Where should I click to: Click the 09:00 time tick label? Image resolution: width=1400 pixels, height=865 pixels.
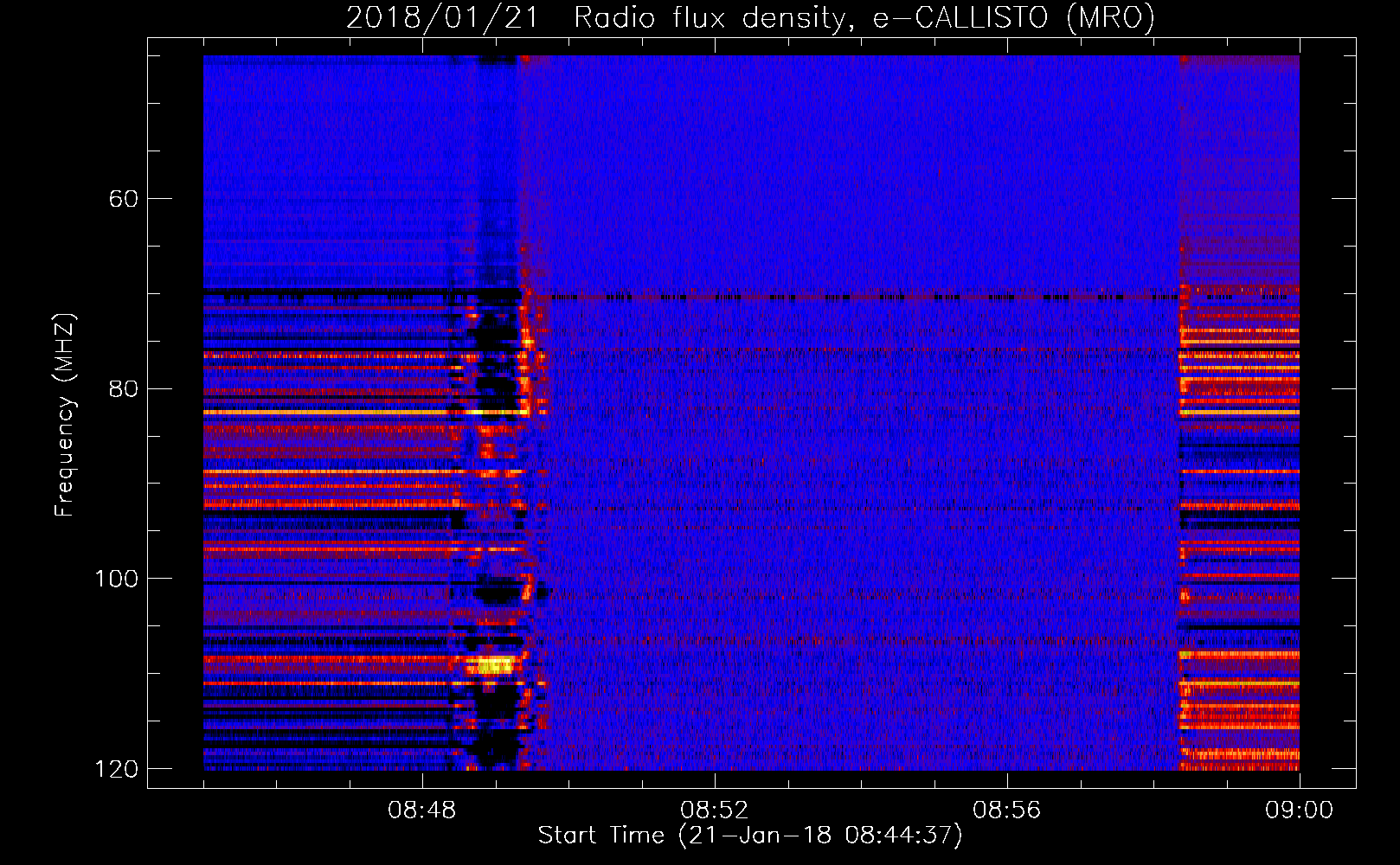click(x=1299, y=811)
